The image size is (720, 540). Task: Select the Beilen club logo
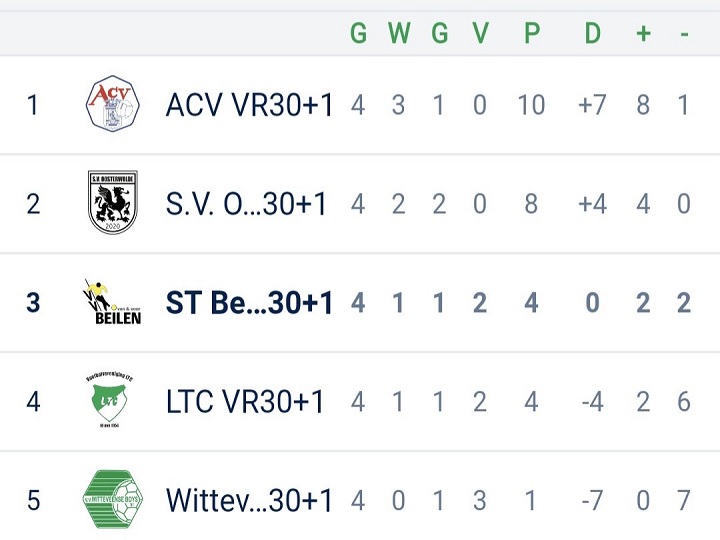[x=112, y=302]
